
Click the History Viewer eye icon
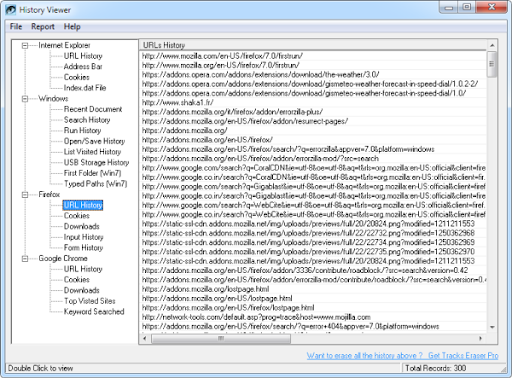[x=11, y=10]
